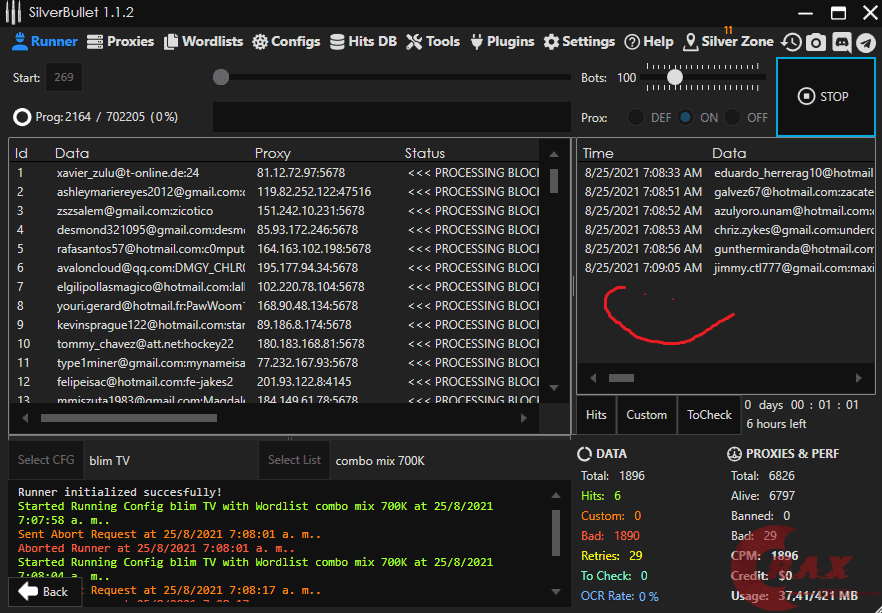Click the Configs gear icon
Screen dimensions: 882x613
(x=260, y=42)
